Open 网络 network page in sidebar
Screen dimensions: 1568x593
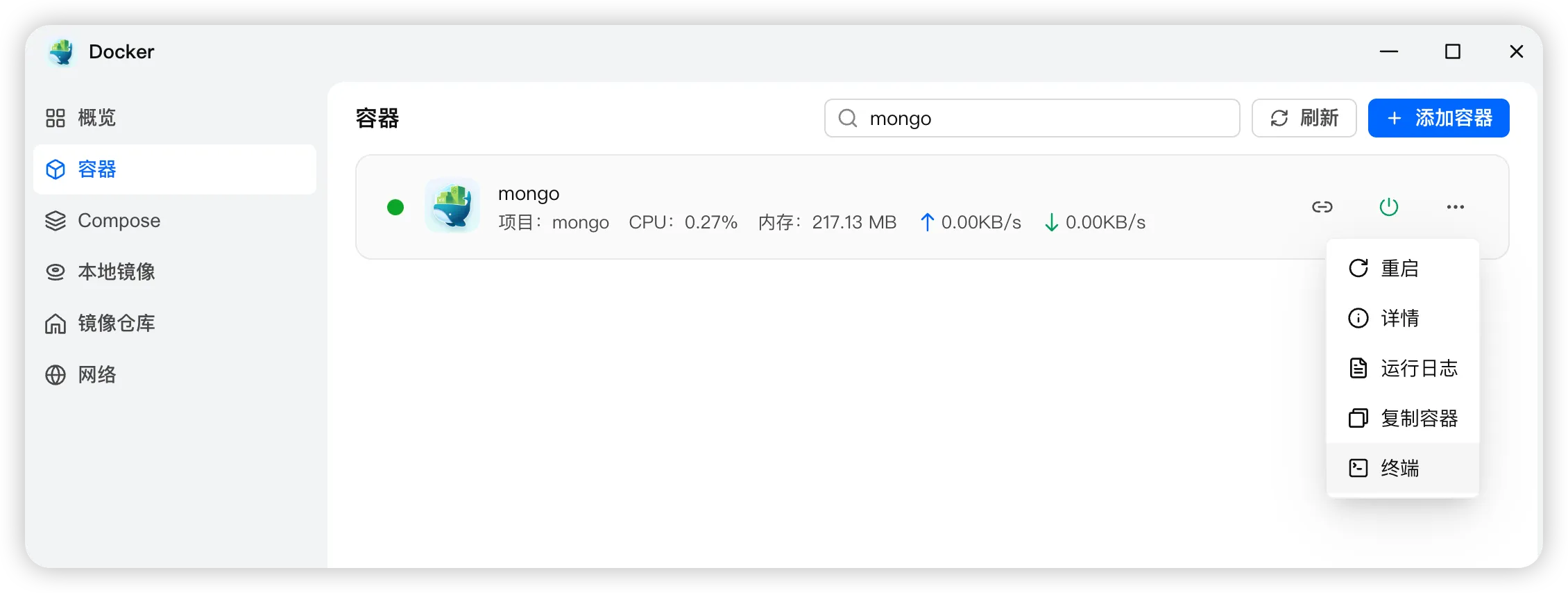coord(175,374)
